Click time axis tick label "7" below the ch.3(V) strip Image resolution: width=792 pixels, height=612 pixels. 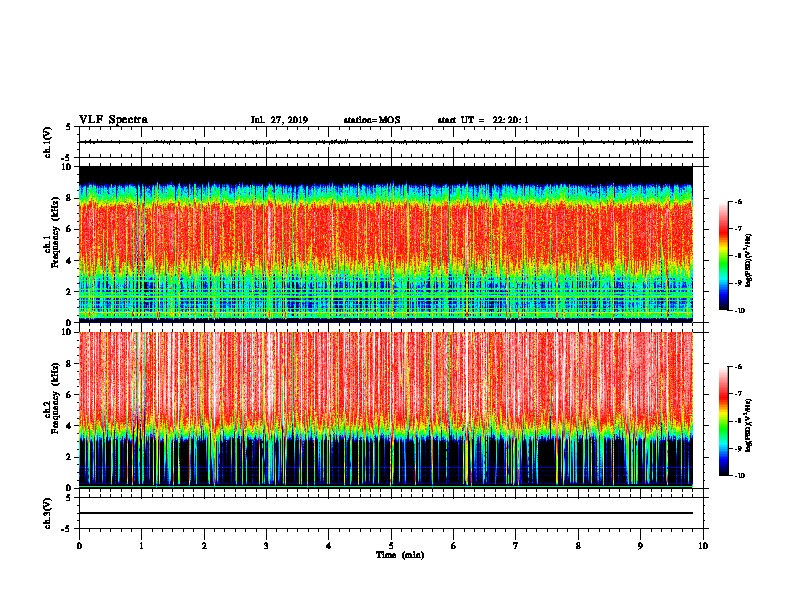click(516, 546)
